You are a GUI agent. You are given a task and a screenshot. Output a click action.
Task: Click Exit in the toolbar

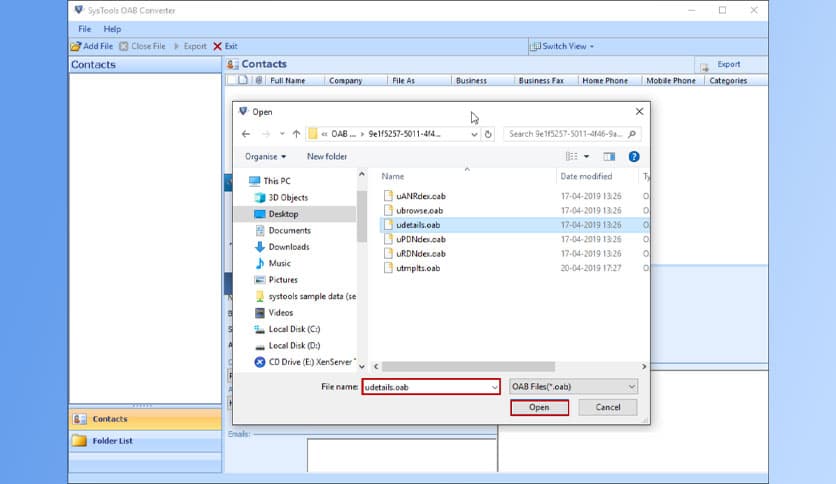tap(226, 46)
